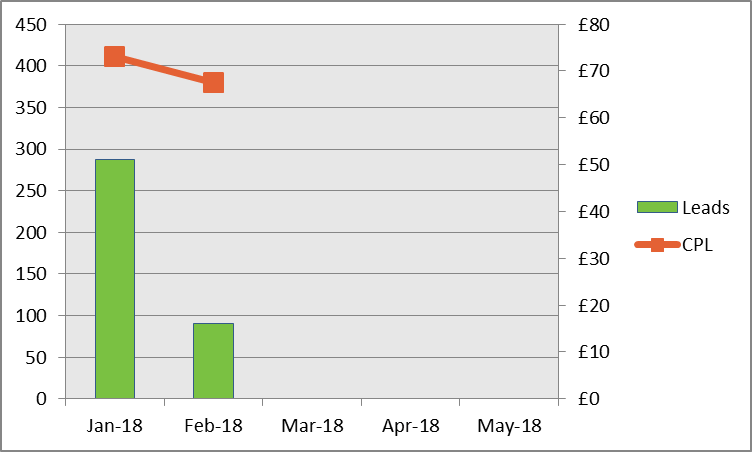The image size is (752, 452).
Task: Select the Feb-18 CPL square marker
Action: (213, 82)
